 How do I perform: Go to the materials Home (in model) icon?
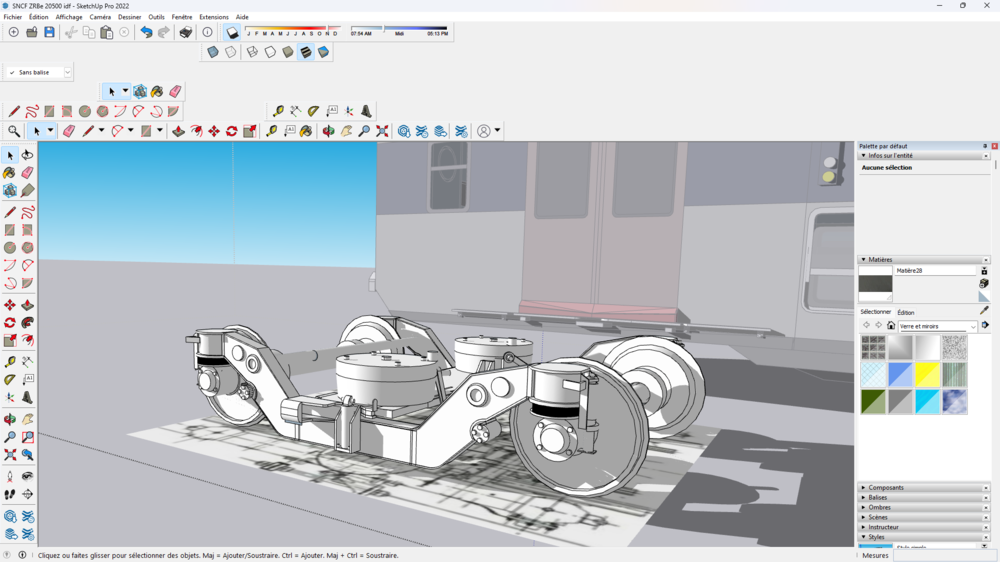891,325
